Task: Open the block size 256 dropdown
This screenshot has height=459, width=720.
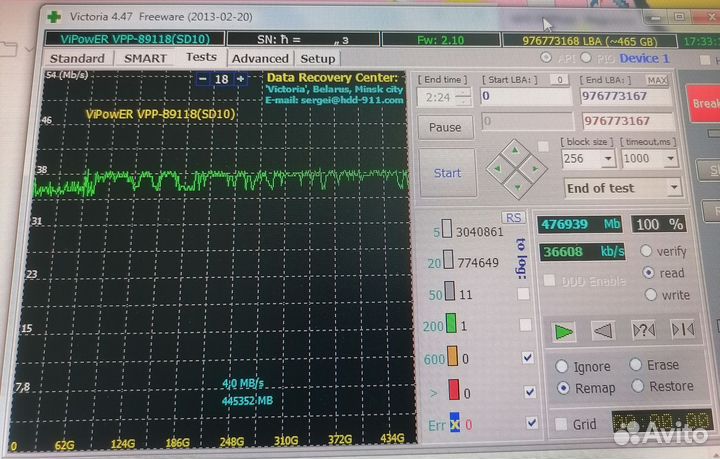Action: 608,159
